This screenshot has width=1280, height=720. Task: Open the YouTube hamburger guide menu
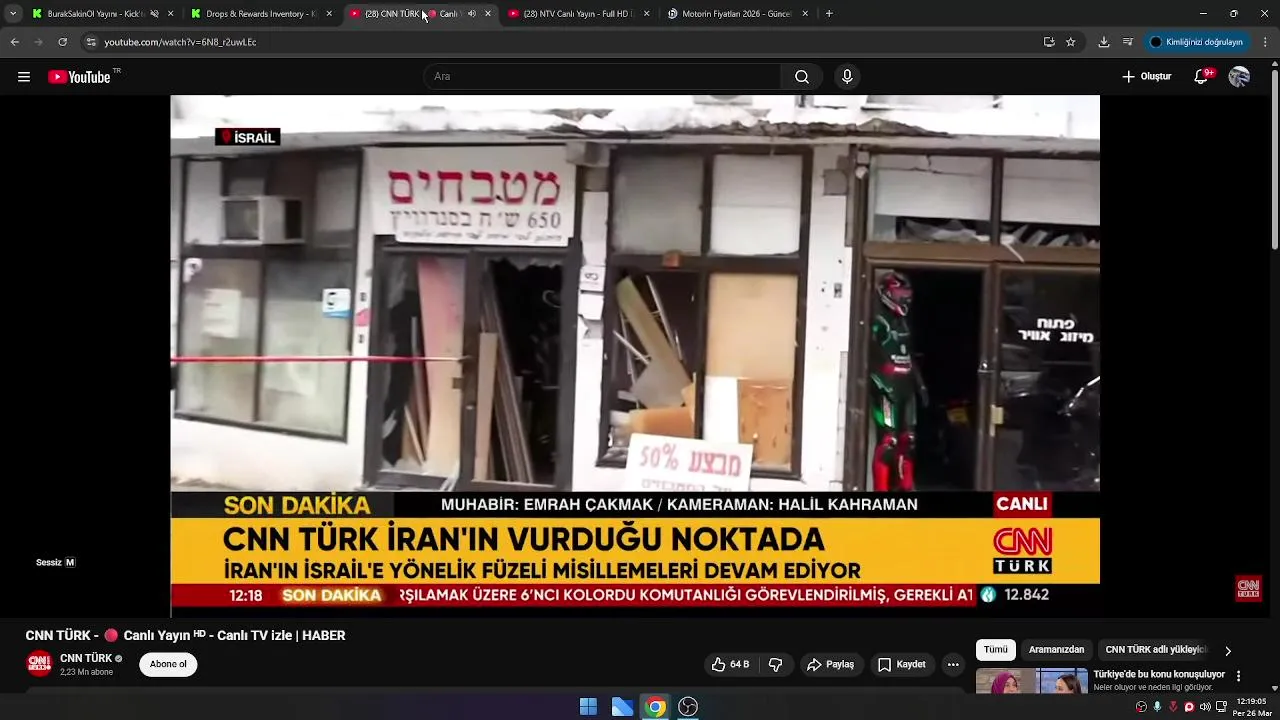point(24,77)
